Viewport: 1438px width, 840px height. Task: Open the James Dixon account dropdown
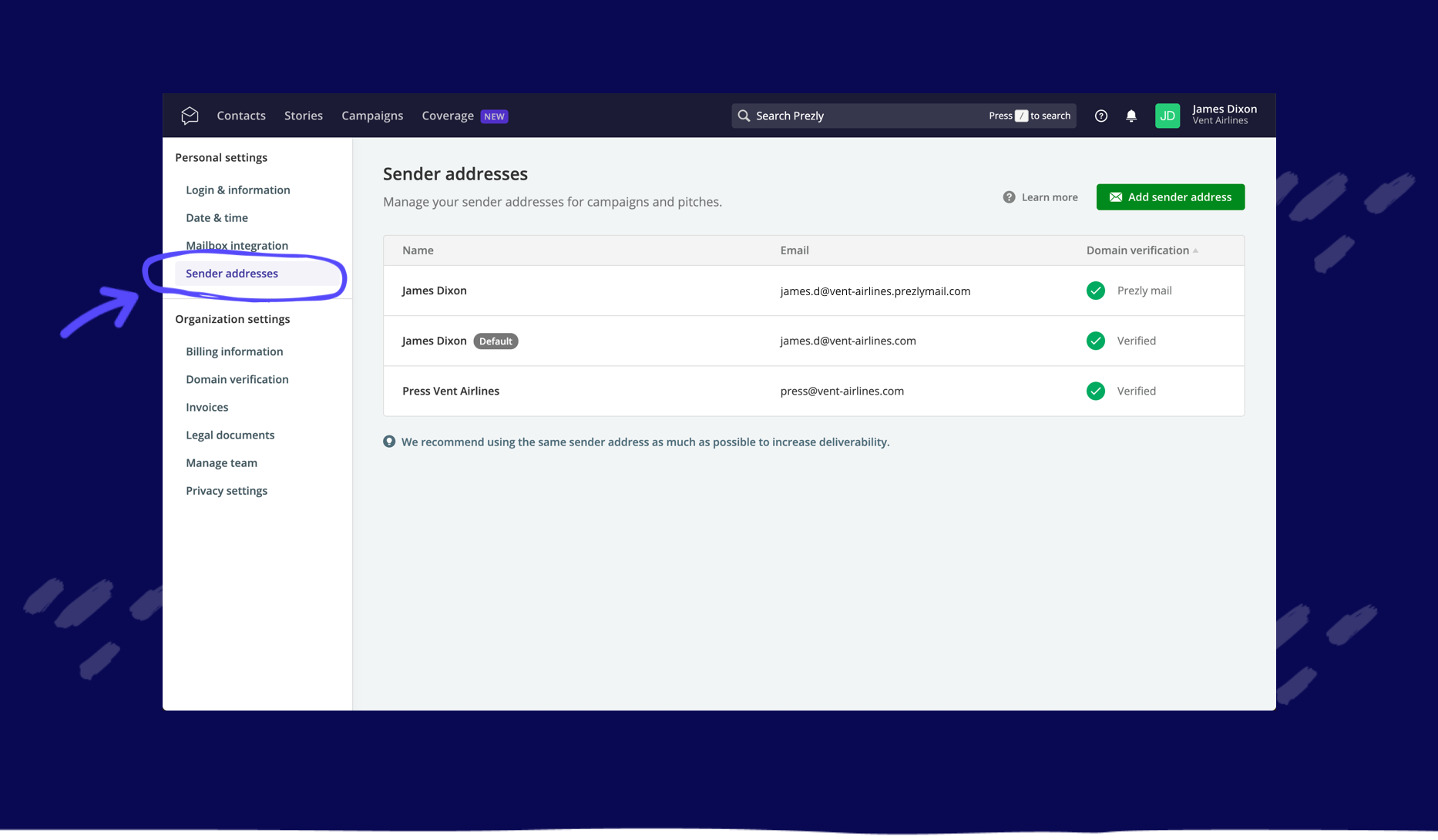click(1224, 114)
